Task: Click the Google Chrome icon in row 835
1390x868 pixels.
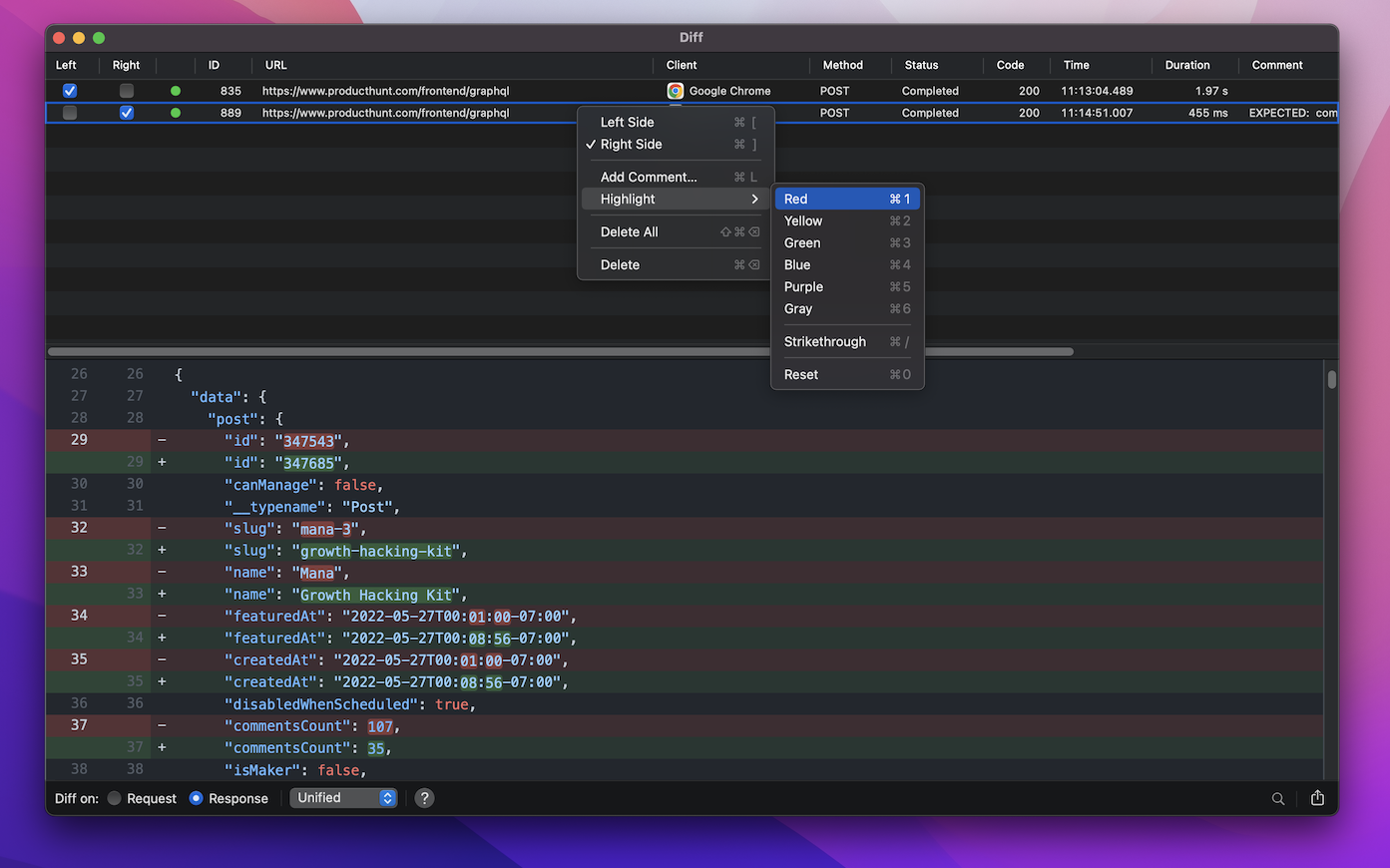Action: pos(676,91)
